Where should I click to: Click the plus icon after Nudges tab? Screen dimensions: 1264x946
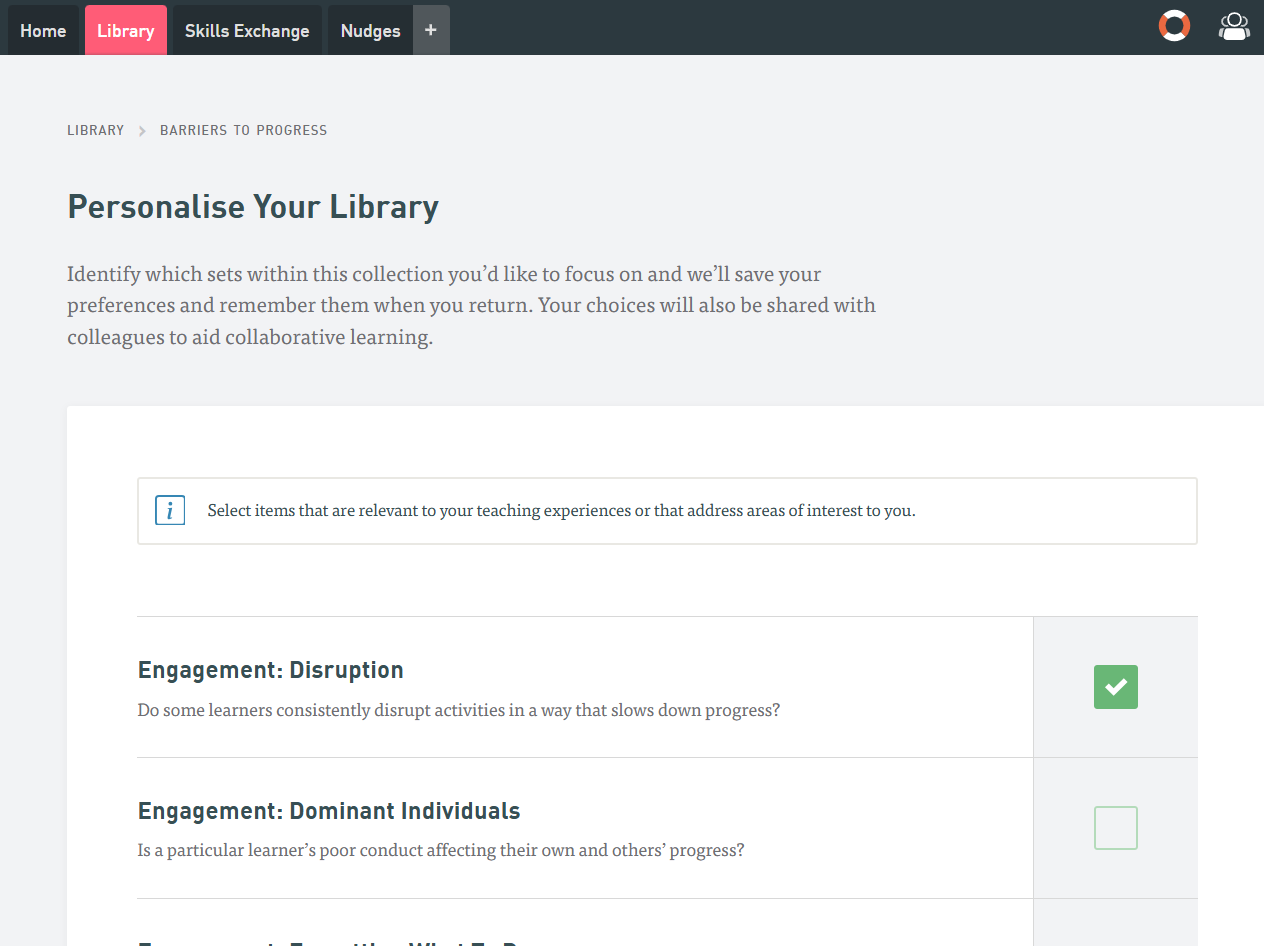coord(431,30)
